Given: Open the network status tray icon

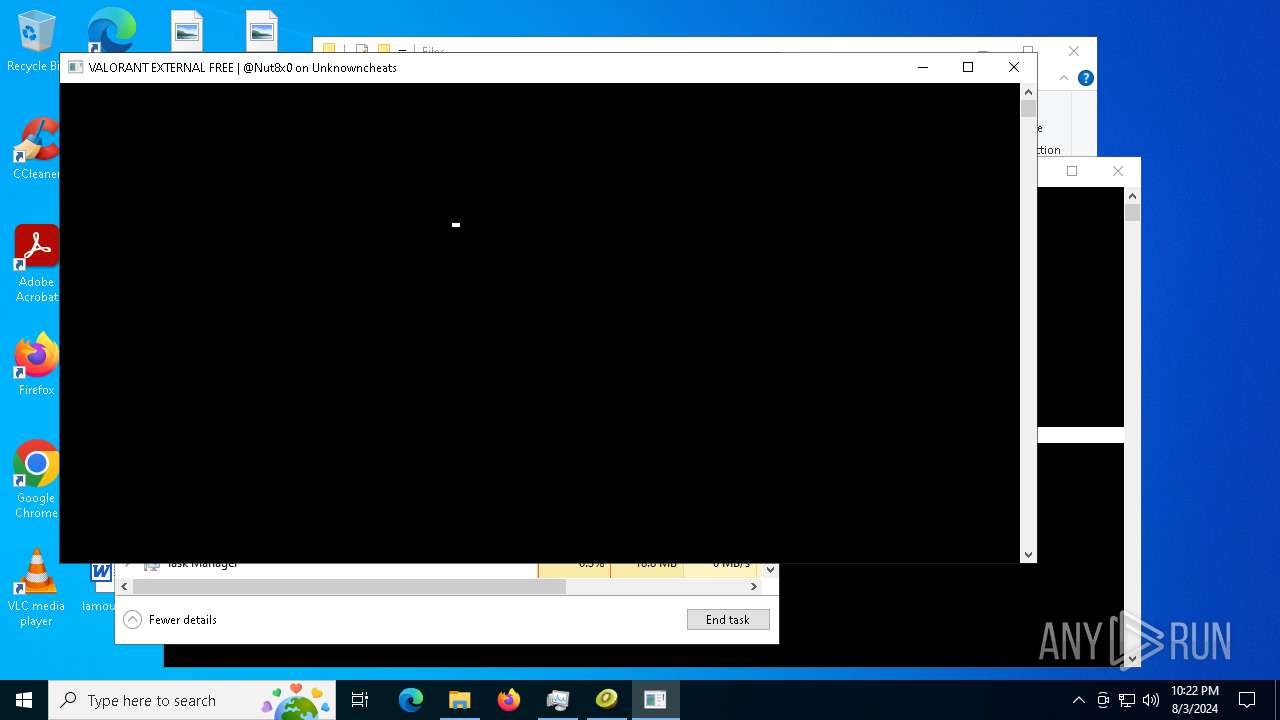Looking at the screenshot, I should pyautogui.click(x=1127, y=700).
